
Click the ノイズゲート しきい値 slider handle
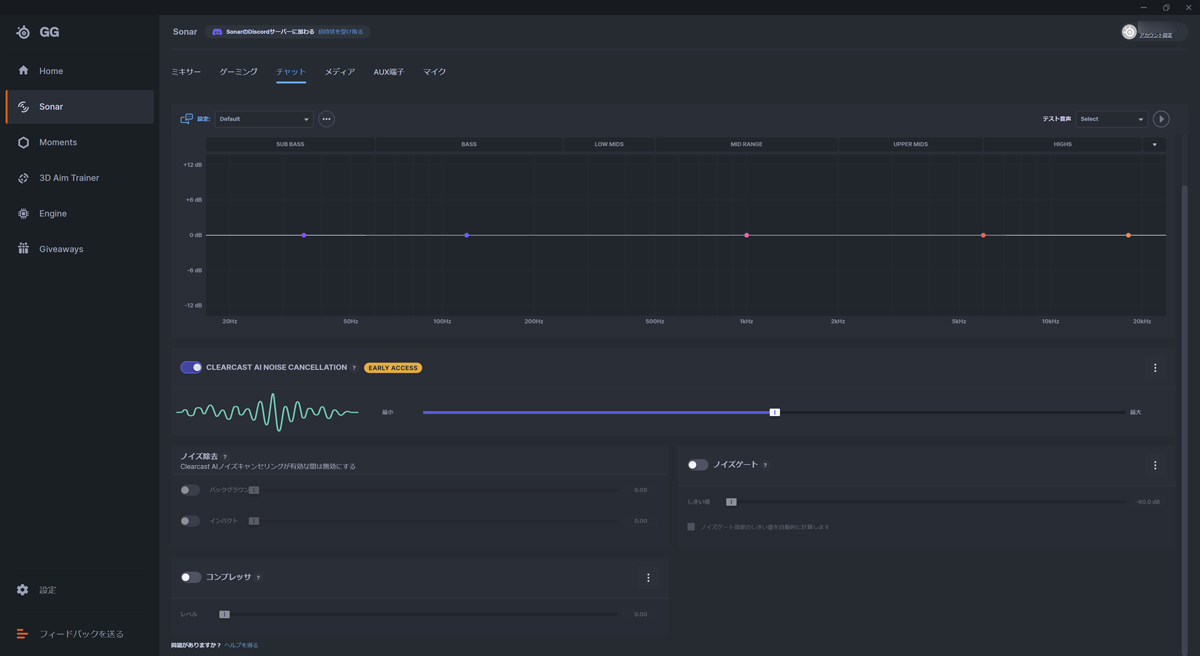(731, 502)
